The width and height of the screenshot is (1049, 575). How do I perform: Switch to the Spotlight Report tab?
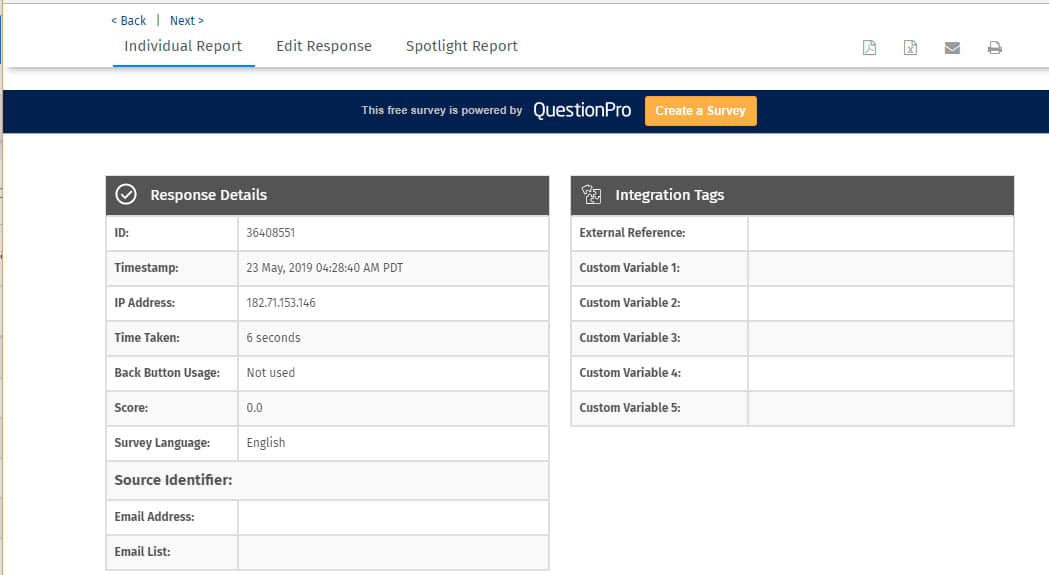point(462,46)
